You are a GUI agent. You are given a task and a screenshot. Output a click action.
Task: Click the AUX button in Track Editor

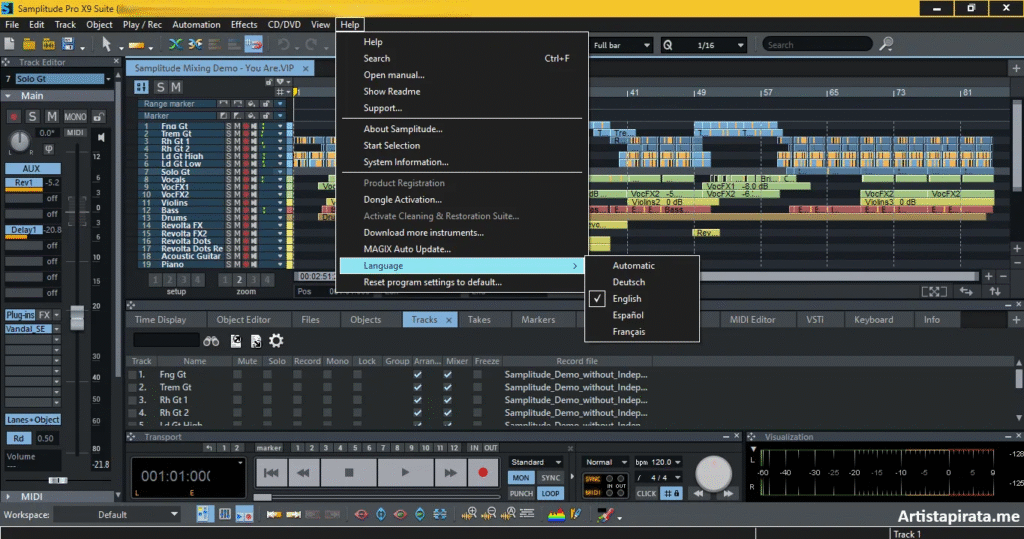[33, 169]
